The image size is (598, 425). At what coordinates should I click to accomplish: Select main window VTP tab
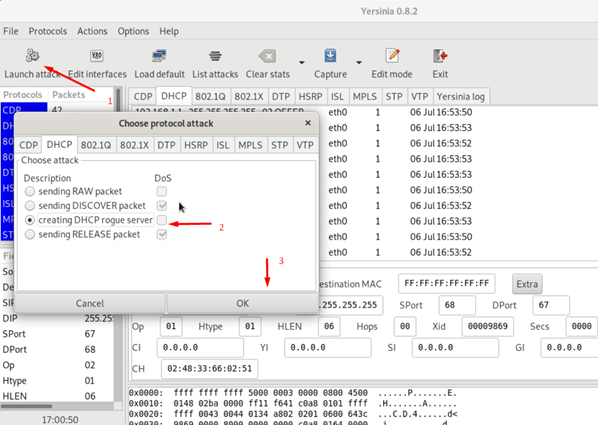point(420,97)
